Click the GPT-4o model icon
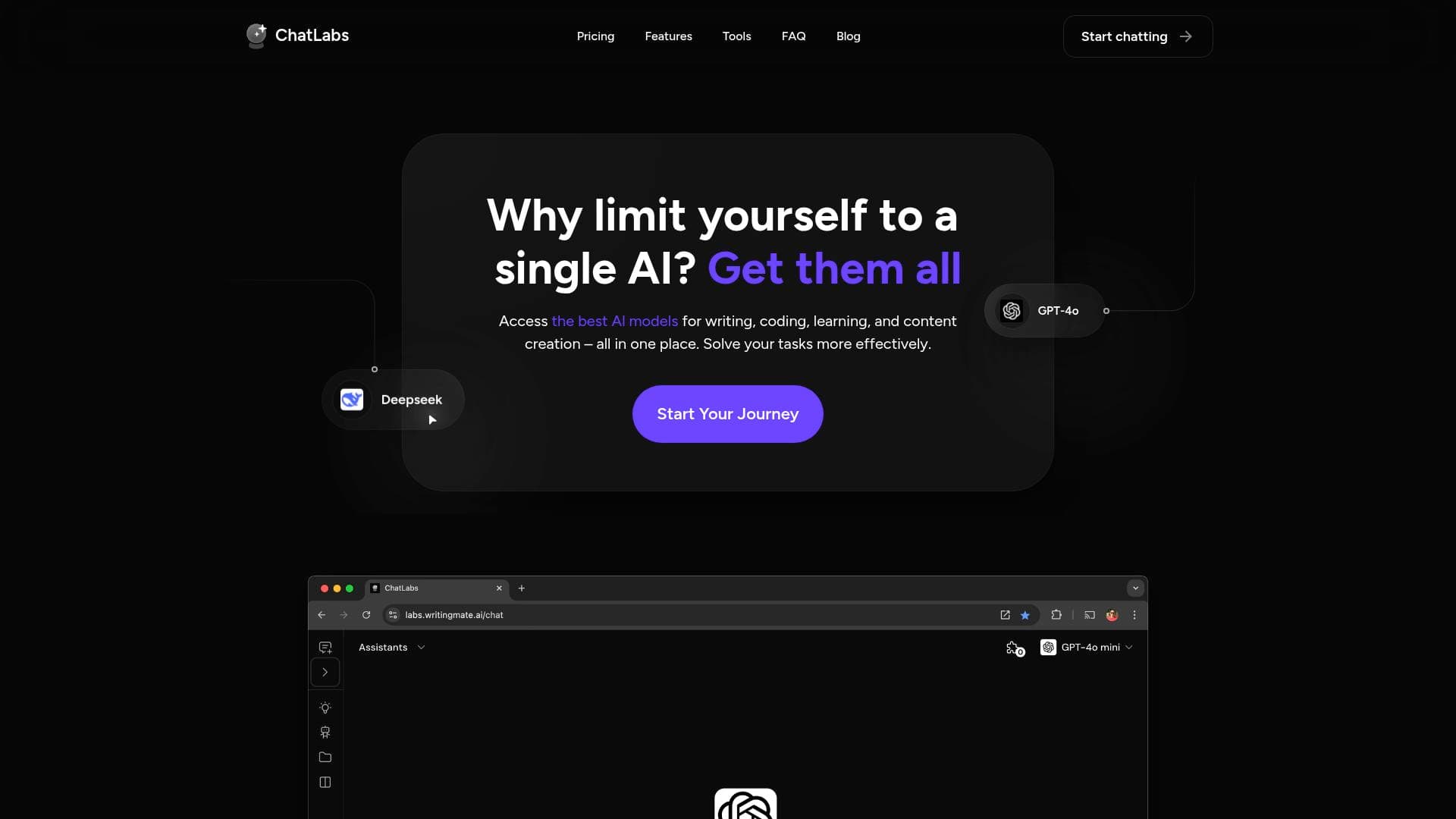The height and width of the screenshot is (819, 1456). (1012, 310)
